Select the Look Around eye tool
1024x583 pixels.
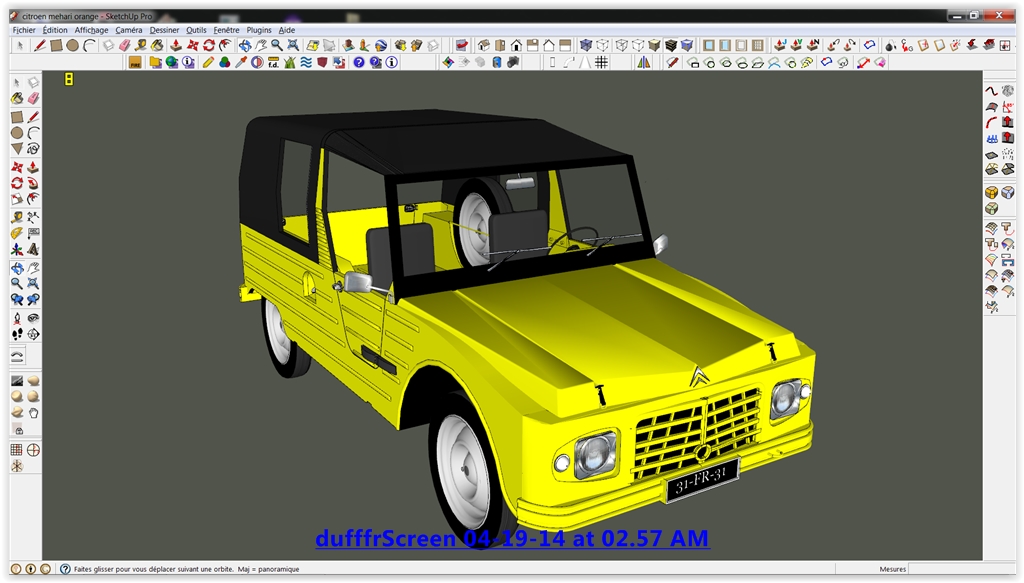[33, 318]
